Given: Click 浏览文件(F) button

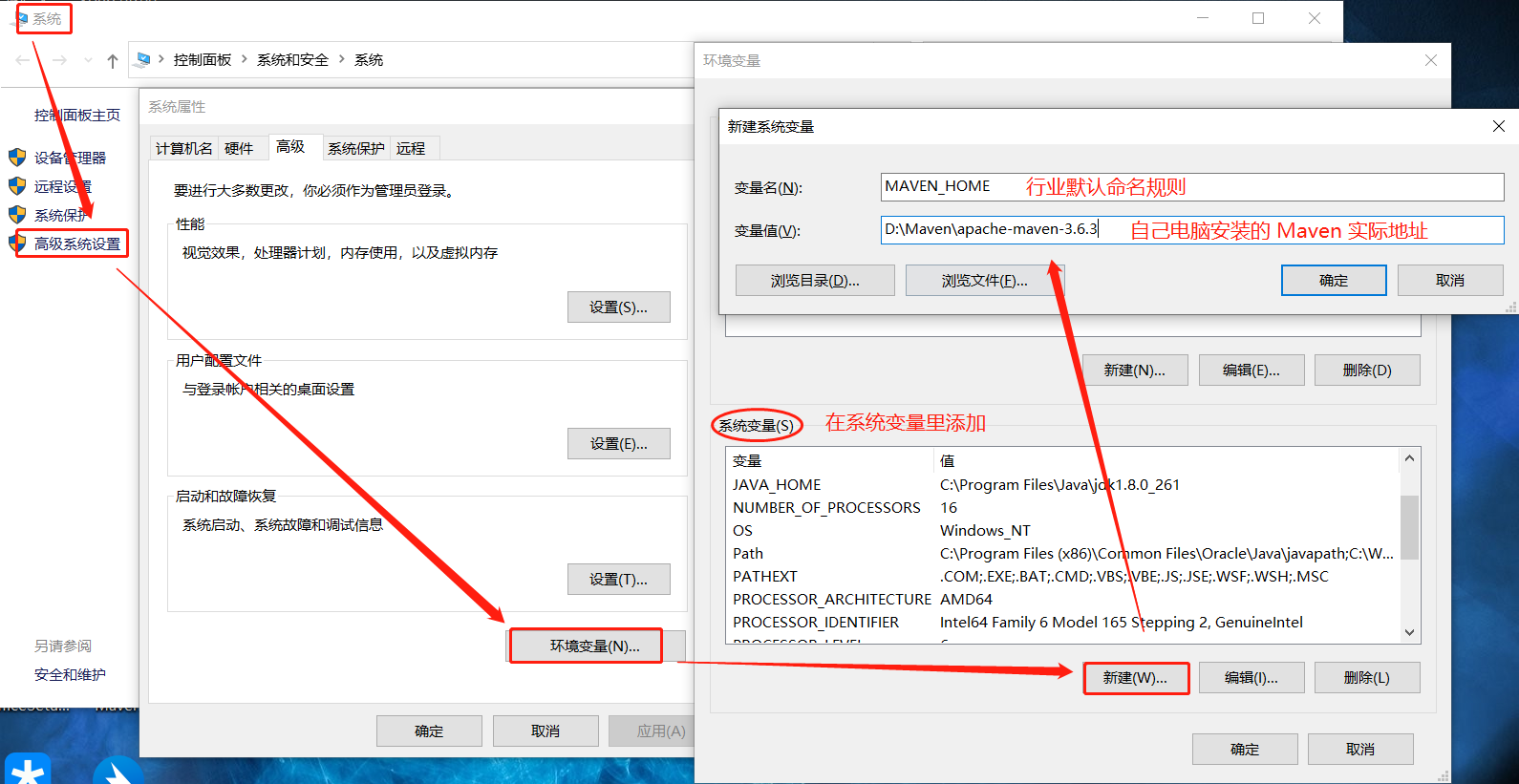Looking at the screenshot, I should (x=985, y=280).
